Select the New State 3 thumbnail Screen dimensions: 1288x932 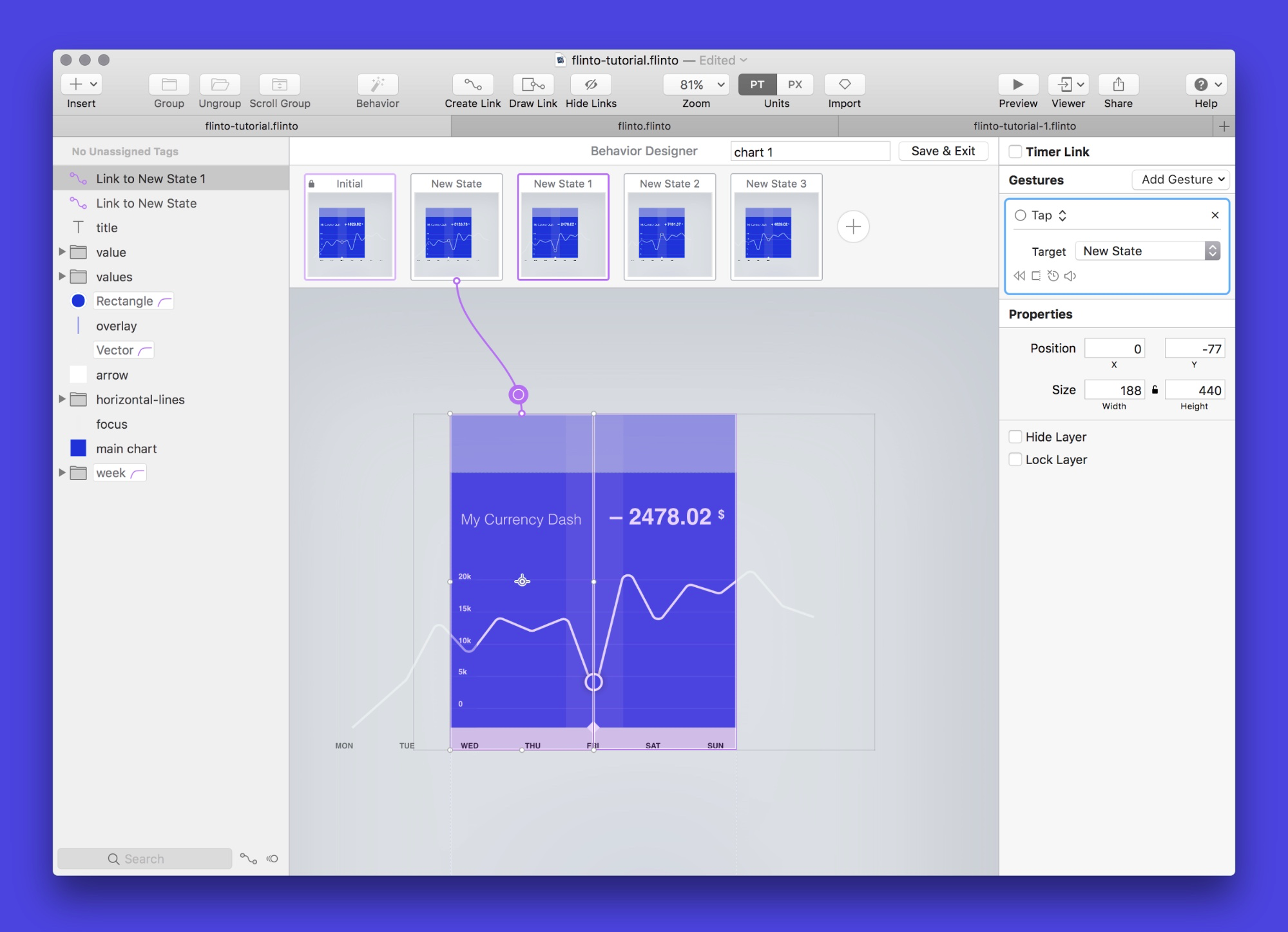[x=776, y=227]
